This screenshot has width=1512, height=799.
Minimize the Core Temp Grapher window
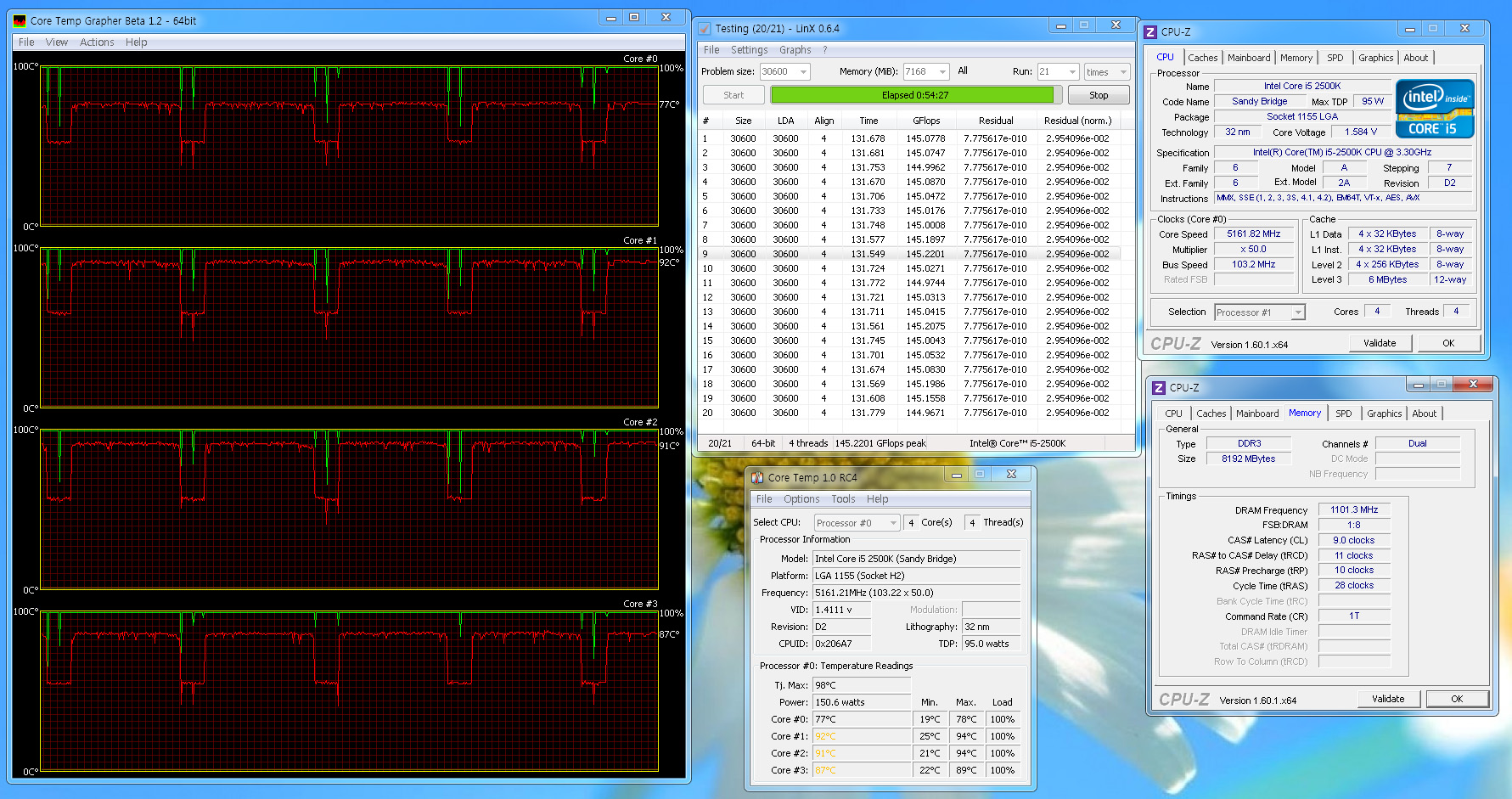pos(610,18)
